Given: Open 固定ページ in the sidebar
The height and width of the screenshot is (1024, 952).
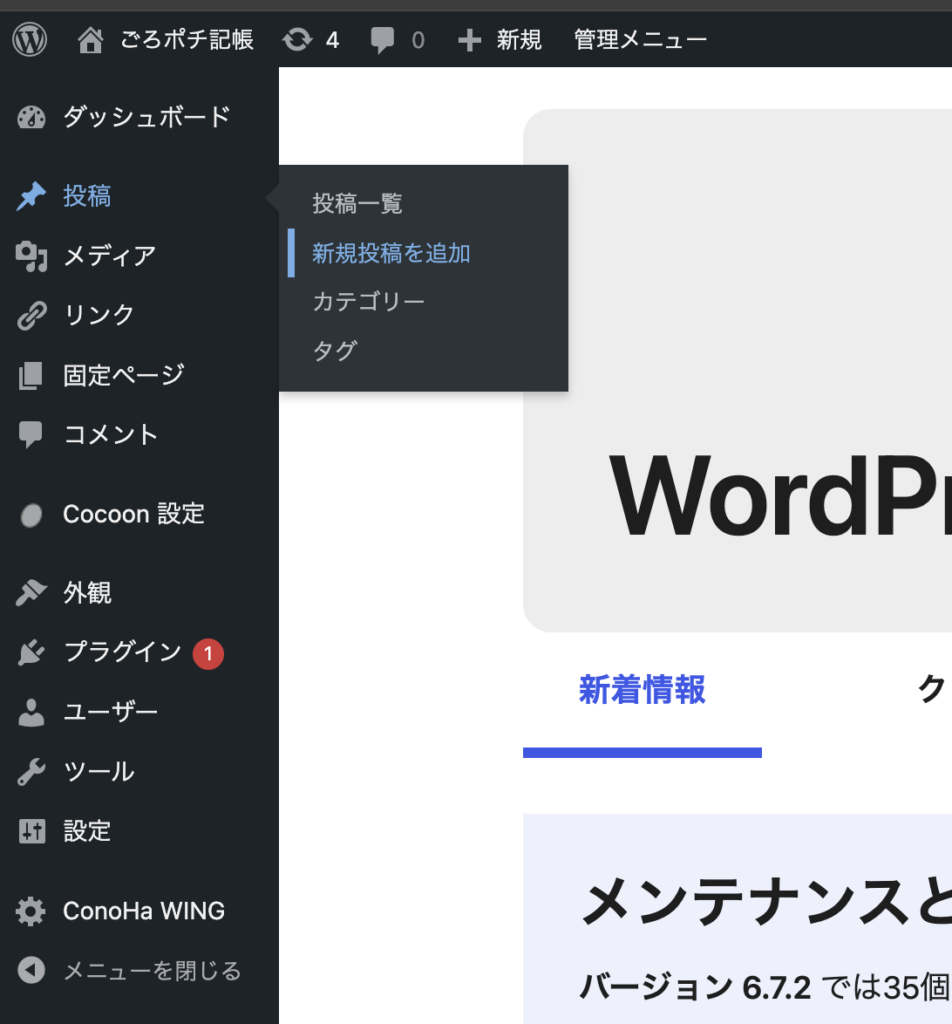Looking at the screenshot, I should 124,376.
